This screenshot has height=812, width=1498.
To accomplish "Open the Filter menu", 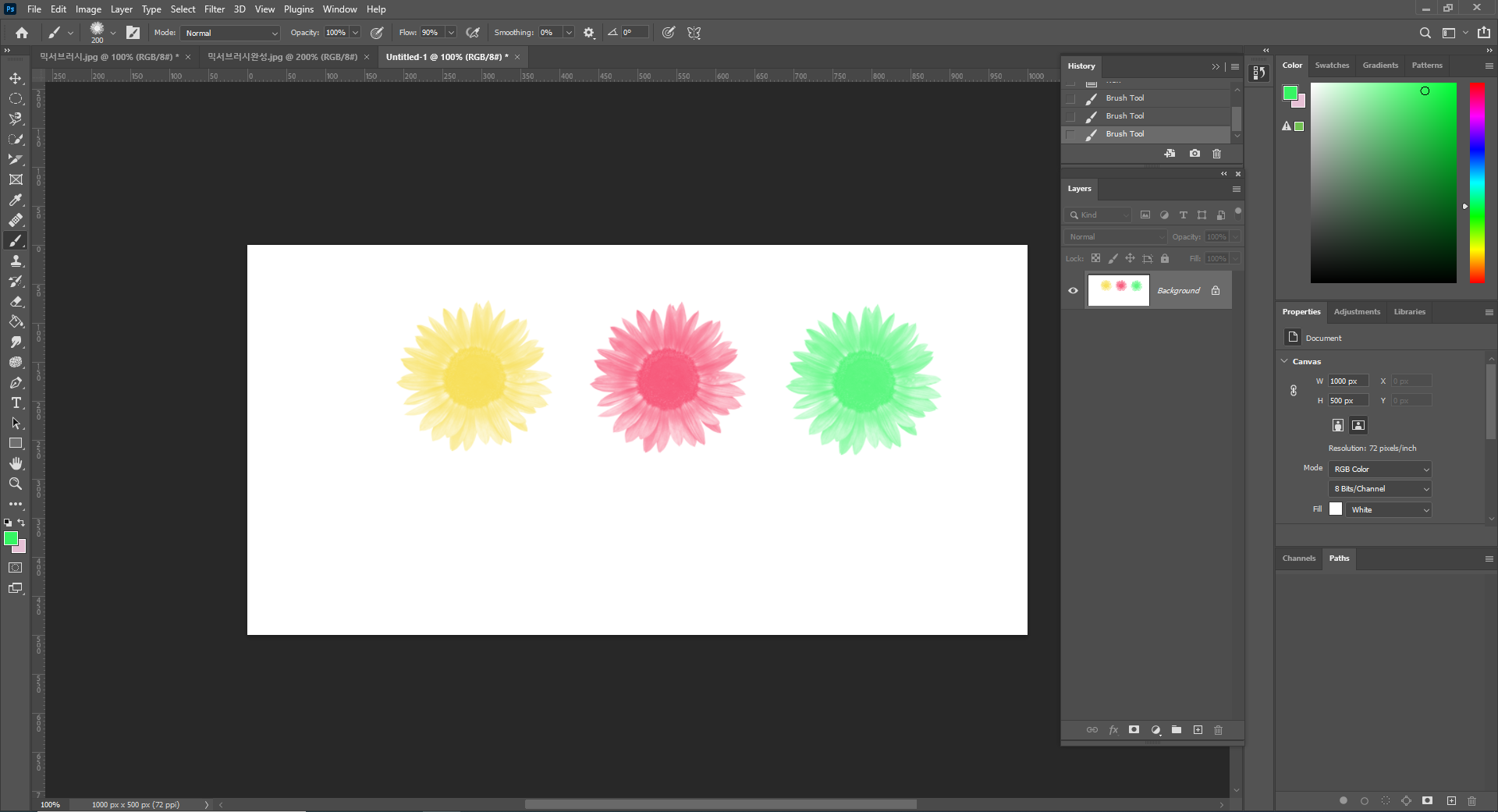I will (215, 9).
